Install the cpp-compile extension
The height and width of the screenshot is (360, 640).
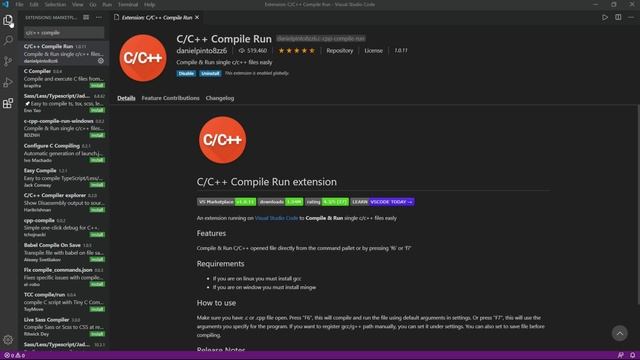(97, 235)
